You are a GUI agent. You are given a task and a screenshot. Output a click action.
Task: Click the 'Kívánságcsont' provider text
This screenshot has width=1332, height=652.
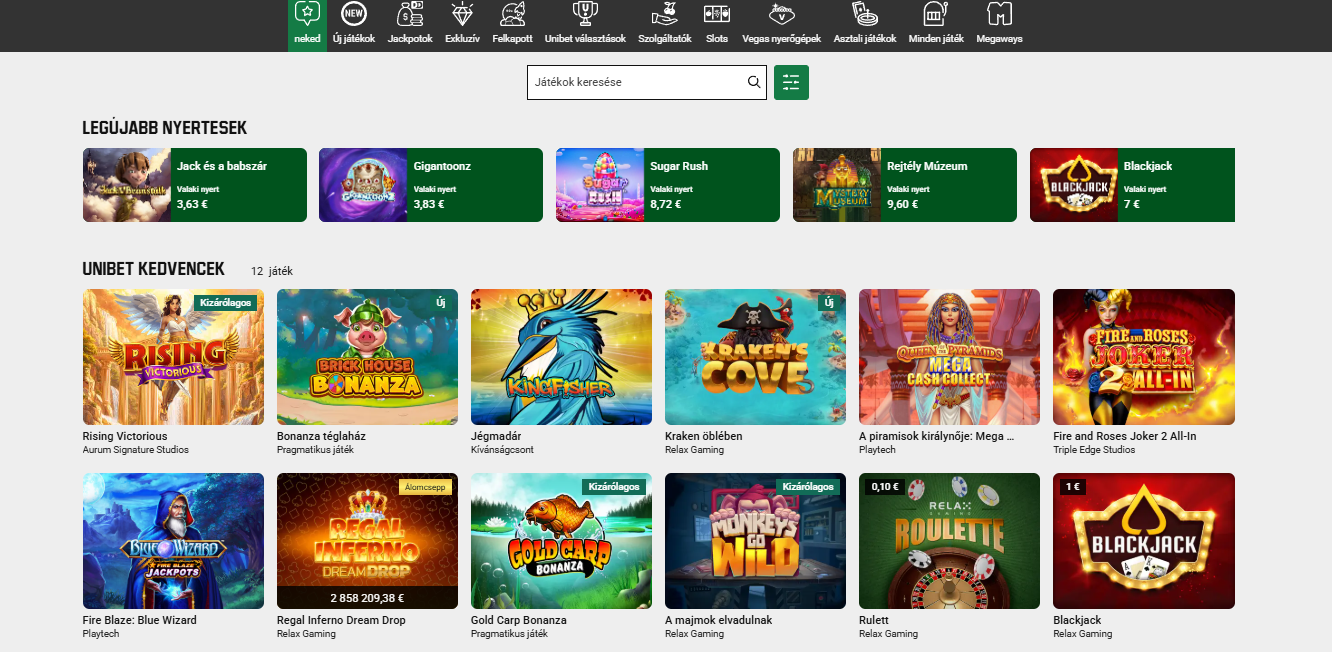pyautogui.click(x=501, y=450)
